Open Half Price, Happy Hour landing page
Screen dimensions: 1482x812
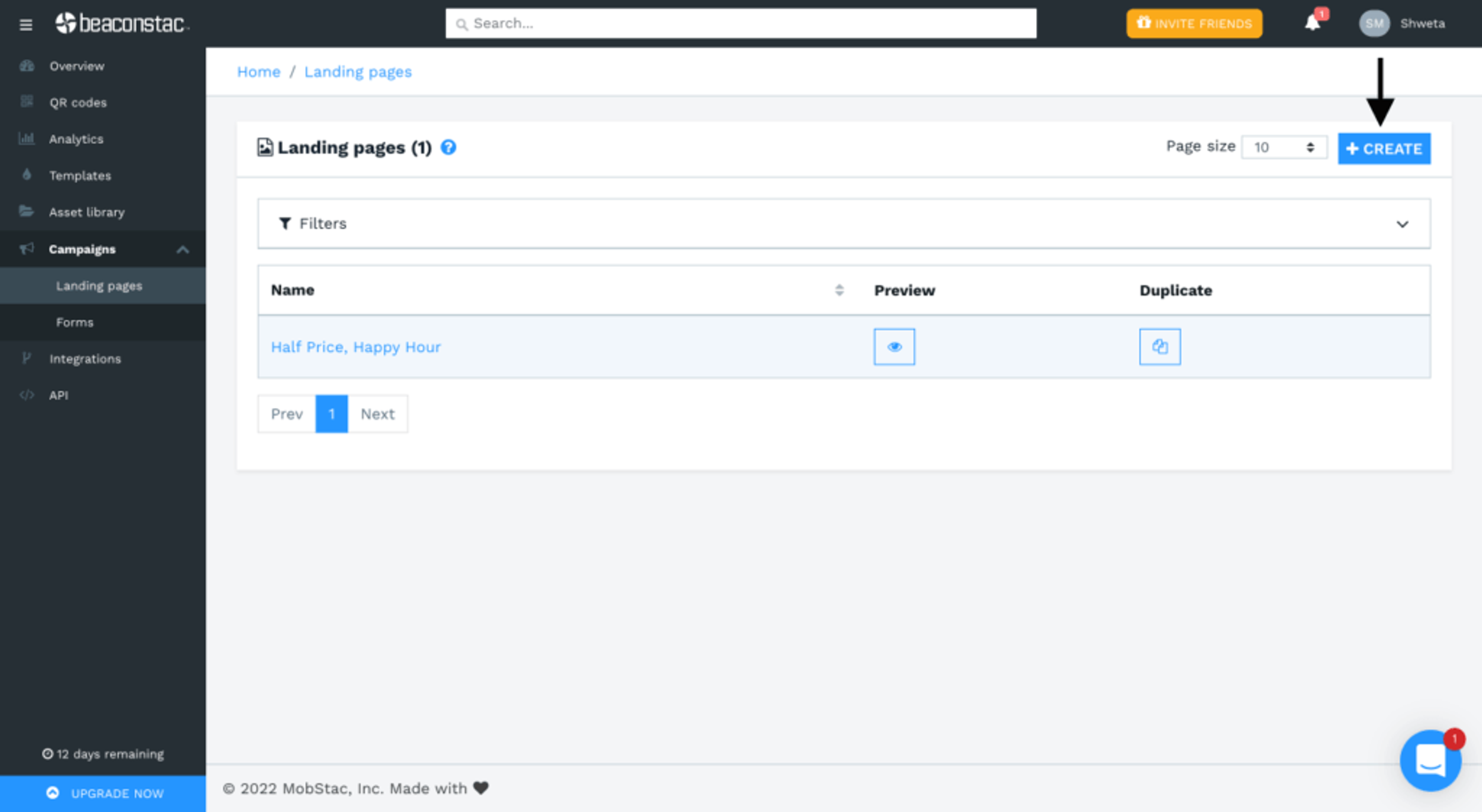(355, 347)
